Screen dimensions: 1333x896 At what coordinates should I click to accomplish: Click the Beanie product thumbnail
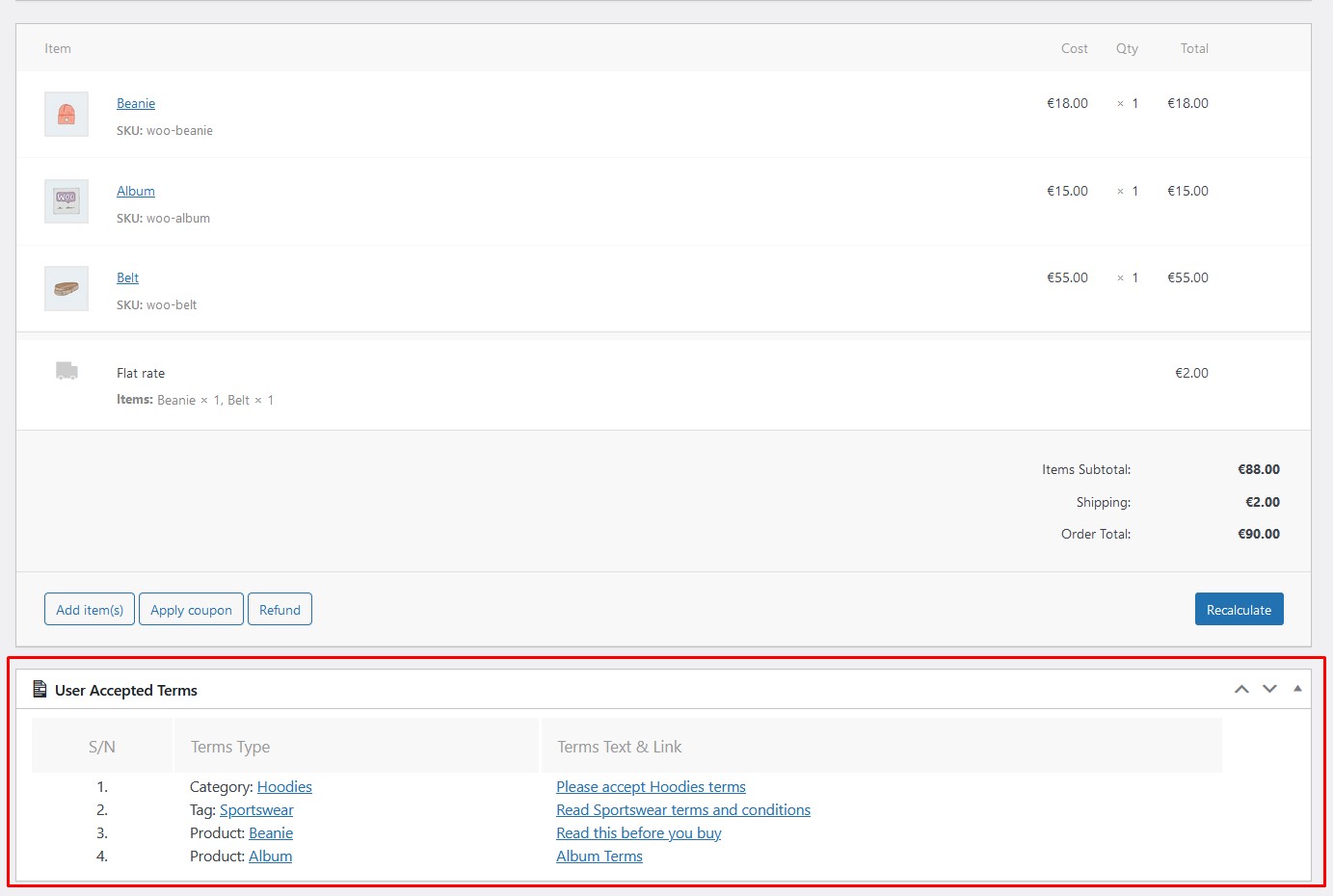click(x=67, y=114)
